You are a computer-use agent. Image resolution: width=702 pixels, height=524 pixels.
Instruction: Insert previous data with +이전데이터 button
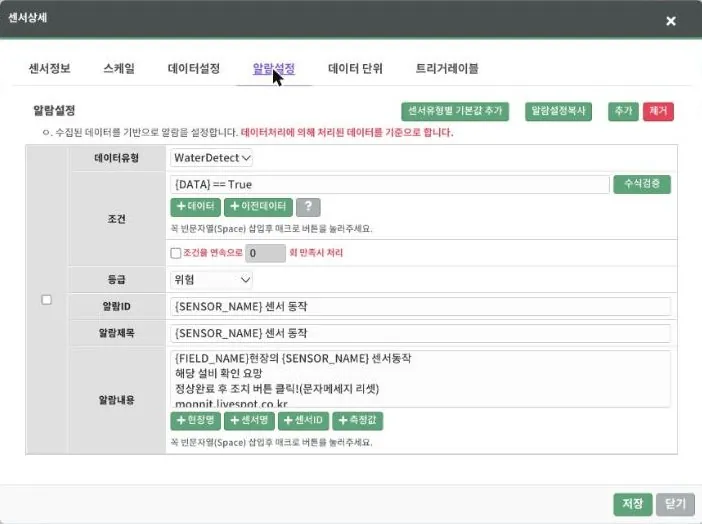[x=258, y=207]
